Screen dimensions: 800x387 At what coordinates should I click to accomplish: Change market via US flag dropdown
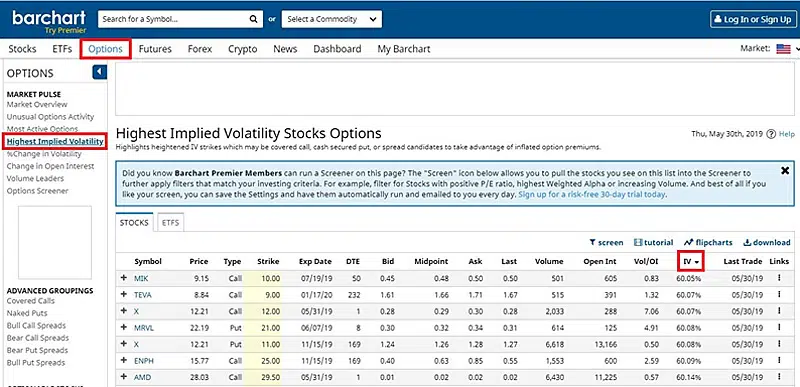coord(787,49)
